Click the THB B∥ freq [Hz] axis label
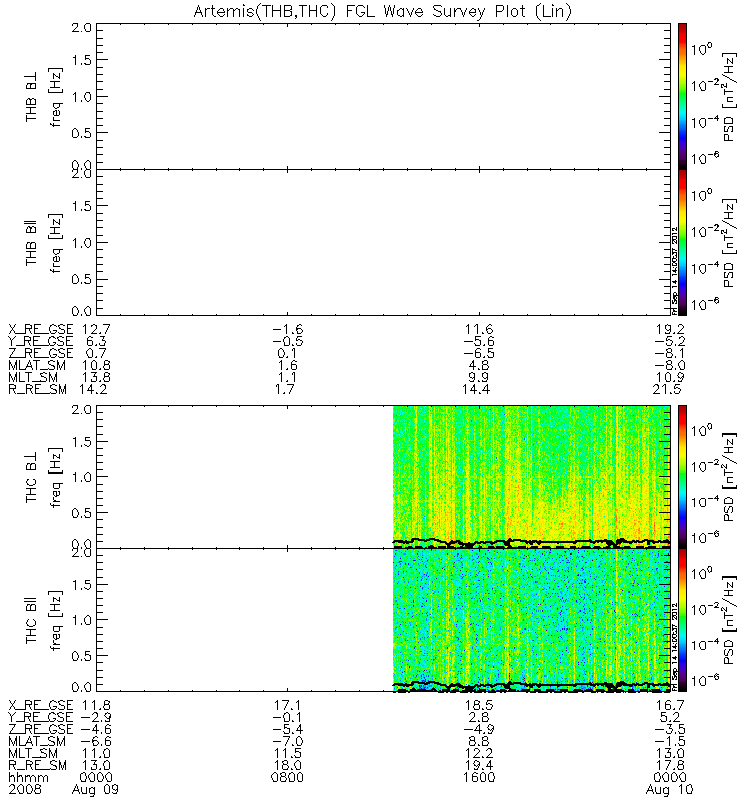The height and width of the screenshot is (800, 750). (x=56, y=243)
